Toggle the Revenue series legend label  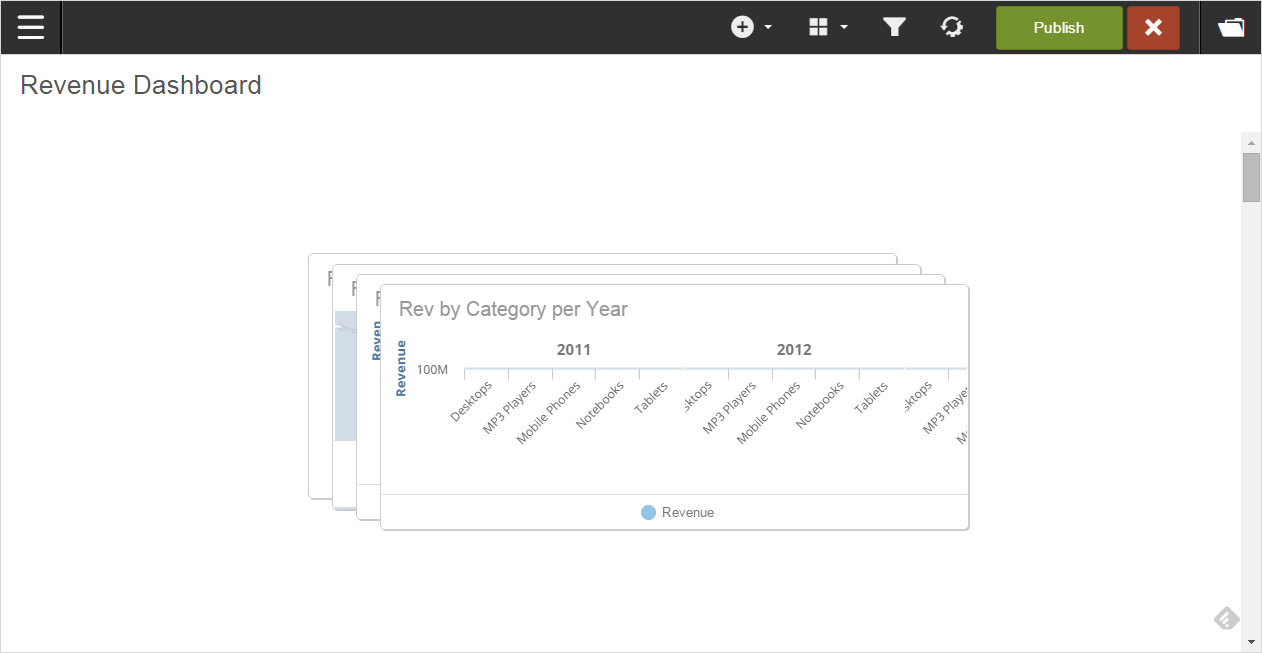pyautogui.click(x=688, y=512)
